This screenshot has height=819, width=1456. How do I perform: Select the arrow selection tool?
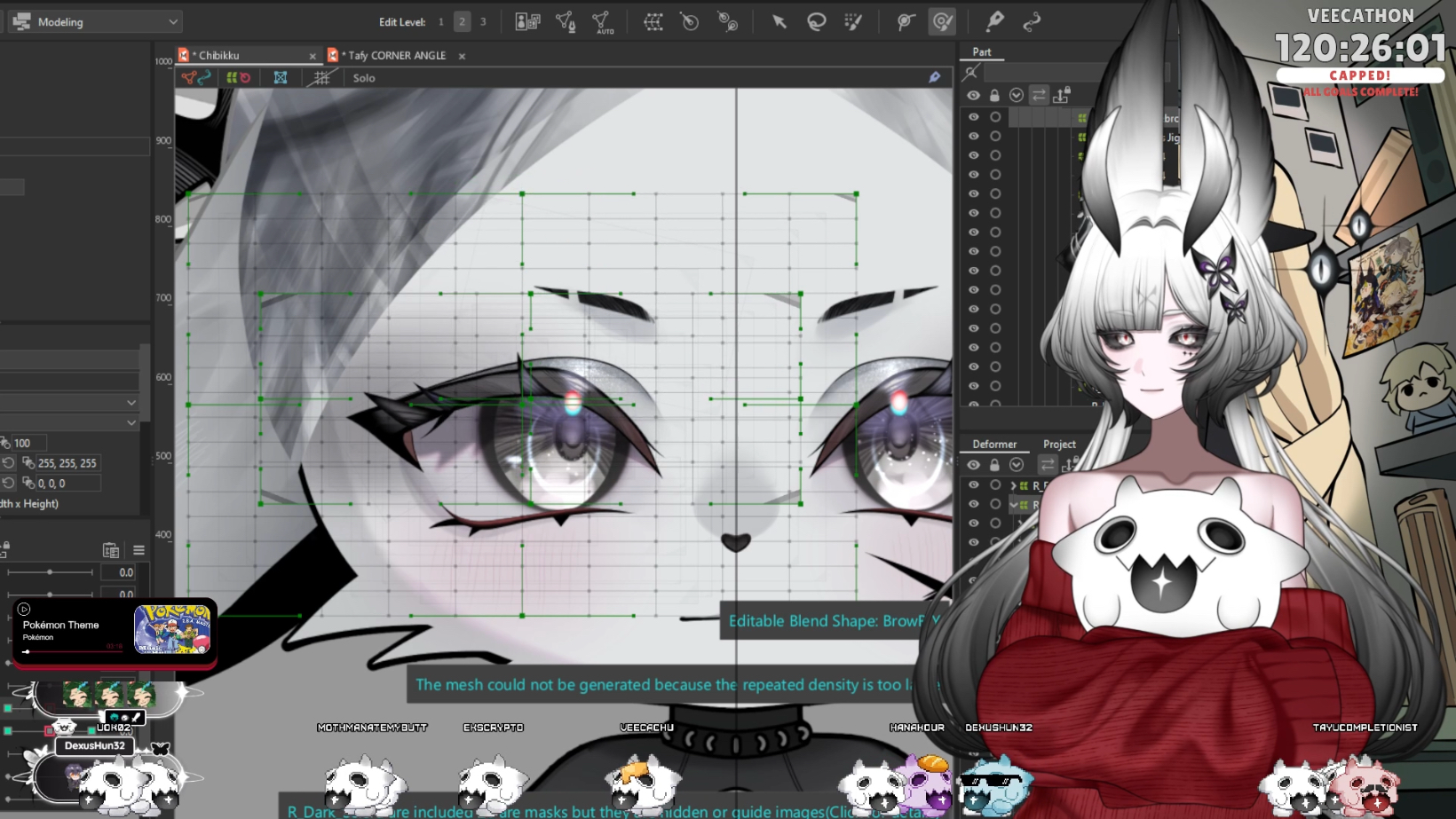pyautogui.click(x=779, y=21)
